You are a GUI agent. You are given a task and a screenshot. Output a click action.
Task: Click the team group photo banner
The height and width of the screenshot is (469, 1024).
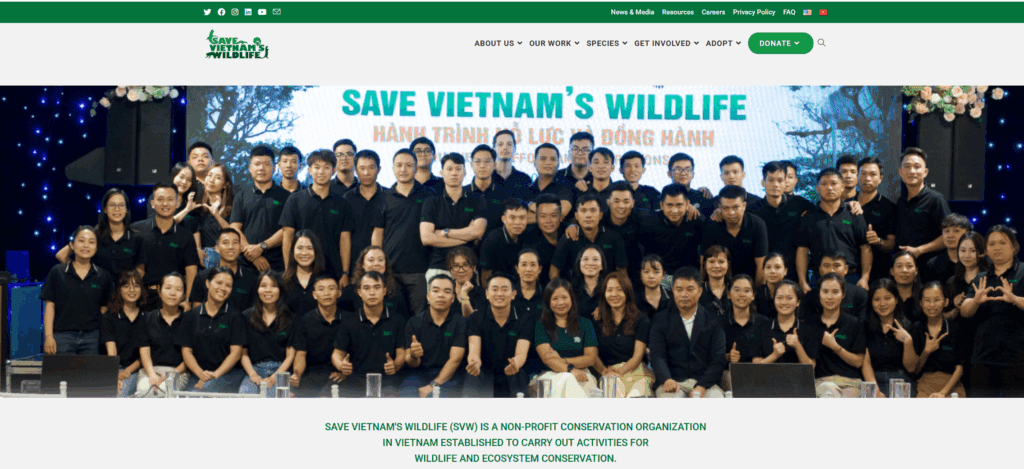pyautogui.click(x=512, y=242)
